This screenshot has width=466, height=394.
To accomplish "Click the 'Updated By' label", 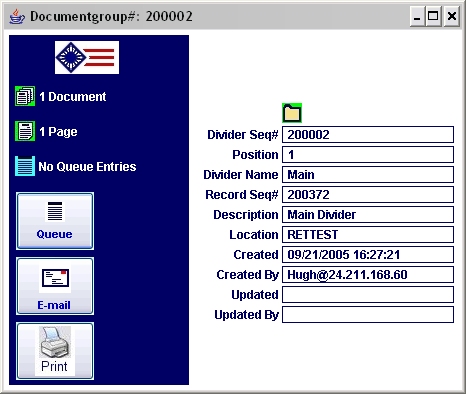I will [246, 315].
